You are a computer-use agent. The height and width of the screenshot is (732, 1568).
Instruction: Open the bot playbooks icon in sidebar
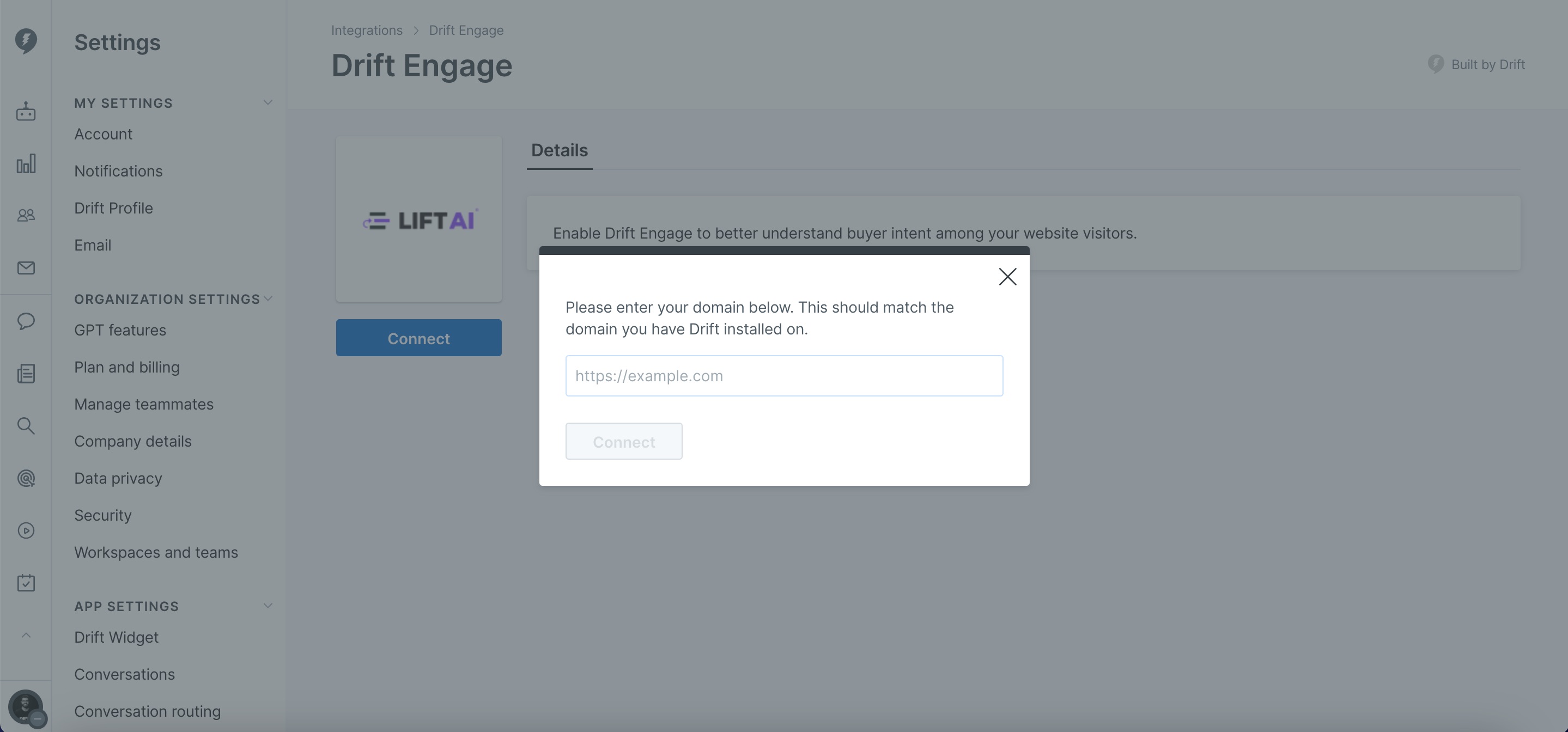tap(26, 111)
